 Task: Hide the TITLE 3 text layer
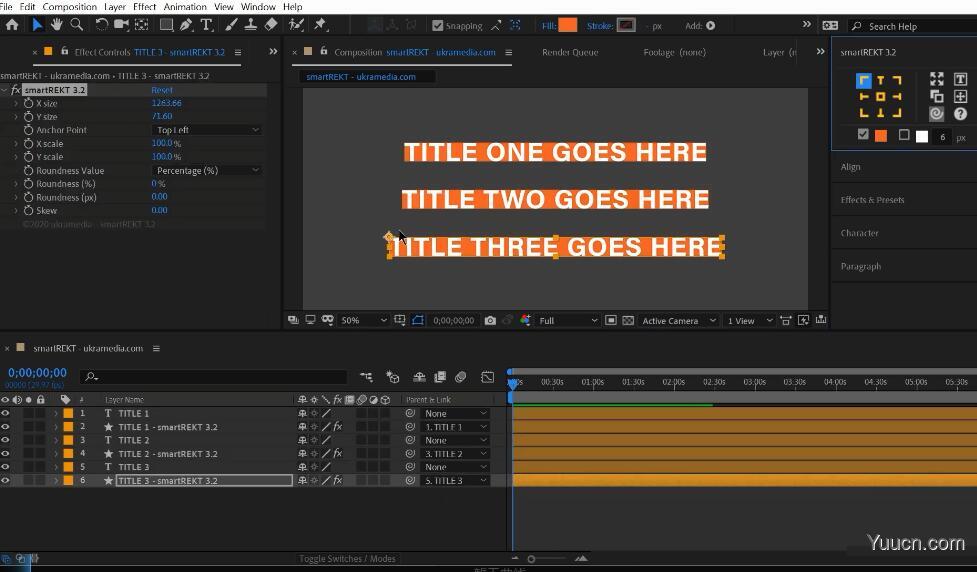point(5,467)
